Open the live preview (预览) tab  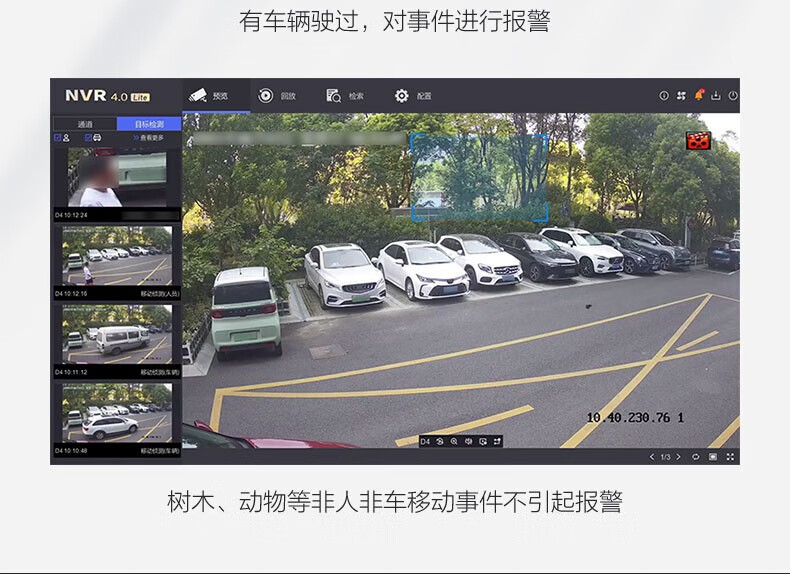[x=216, y=96]
